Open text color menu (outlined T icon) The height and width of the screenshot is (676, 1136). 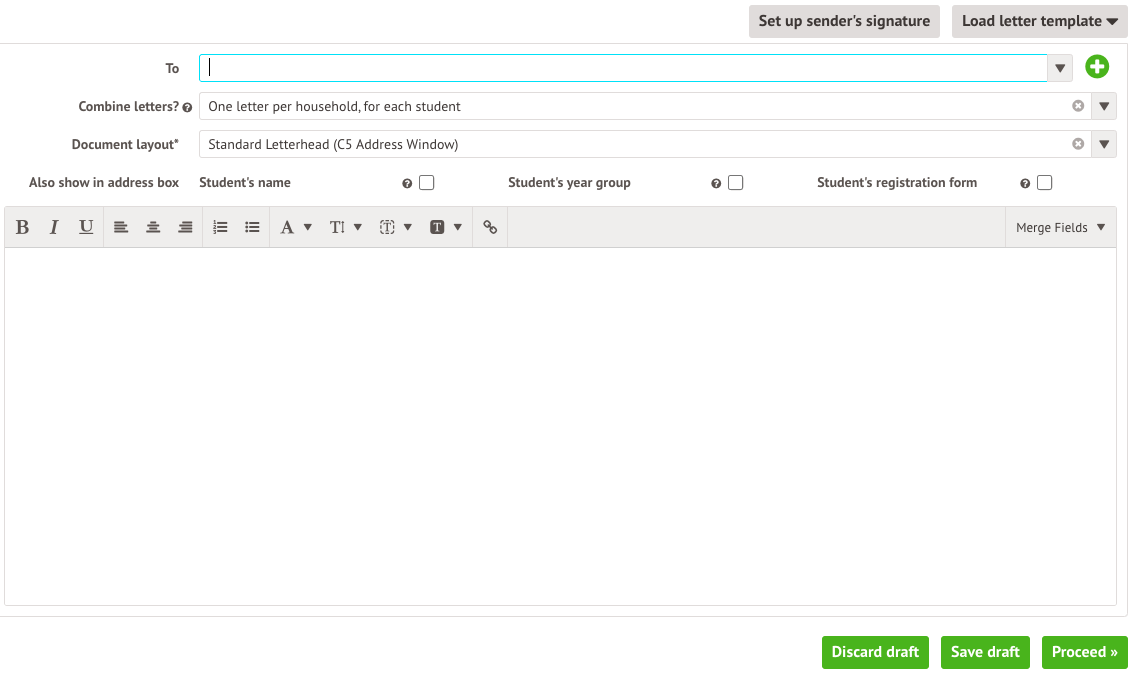pyautogui.click(x=396, y=228)
